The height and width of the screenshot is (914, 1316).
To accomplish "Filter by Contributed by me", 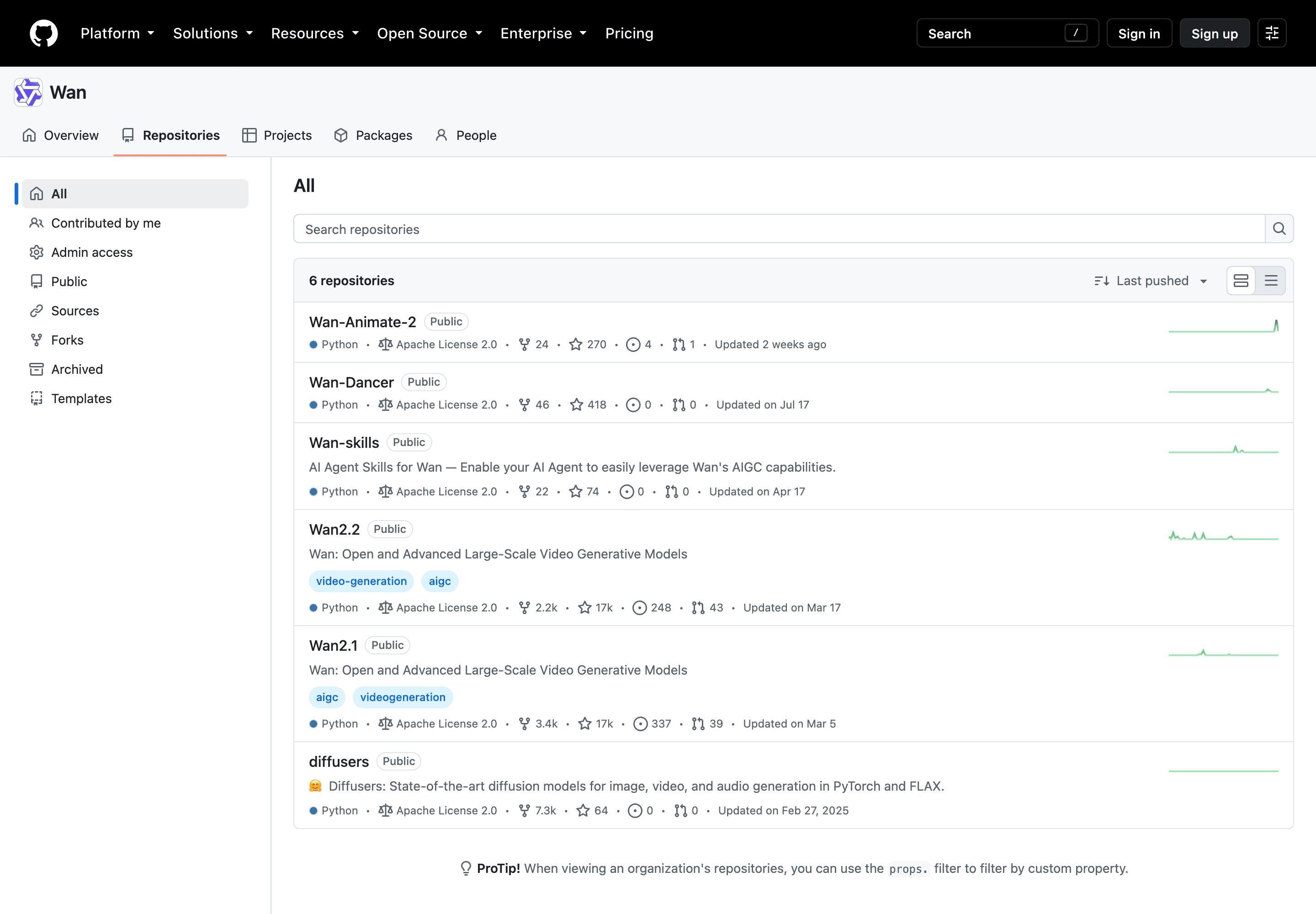I will (x=135, y=223).
